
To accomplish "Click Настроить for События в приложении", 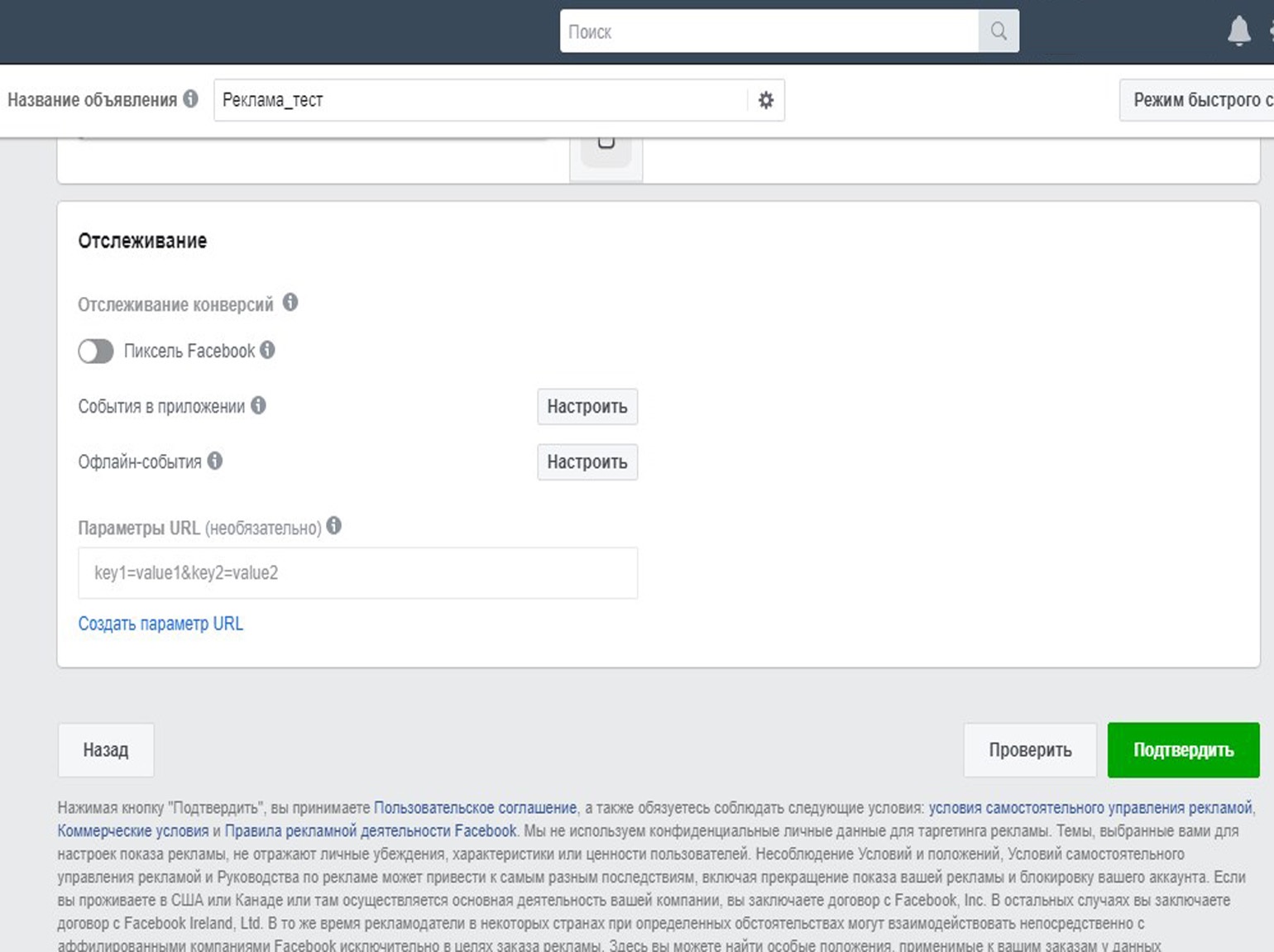I will [587, 407].
